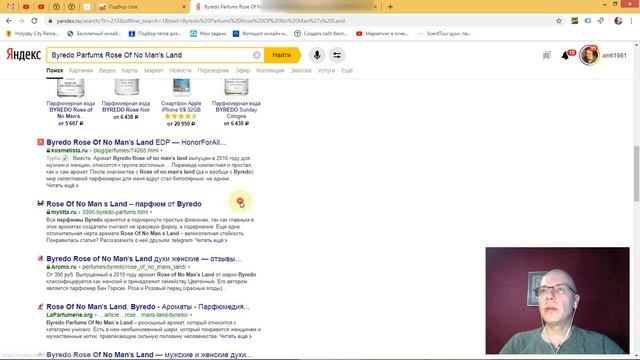This screenshot has width=640, height=360.
Task: Expand Читать ещё under kosmetista result
Action: click(x=62, y=186)
